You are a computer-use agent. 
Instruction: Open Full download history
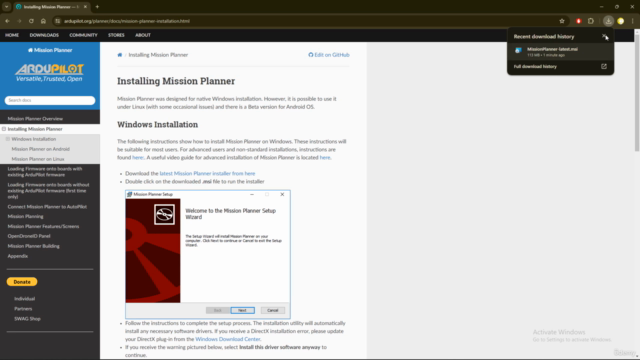tap(535, 67)
